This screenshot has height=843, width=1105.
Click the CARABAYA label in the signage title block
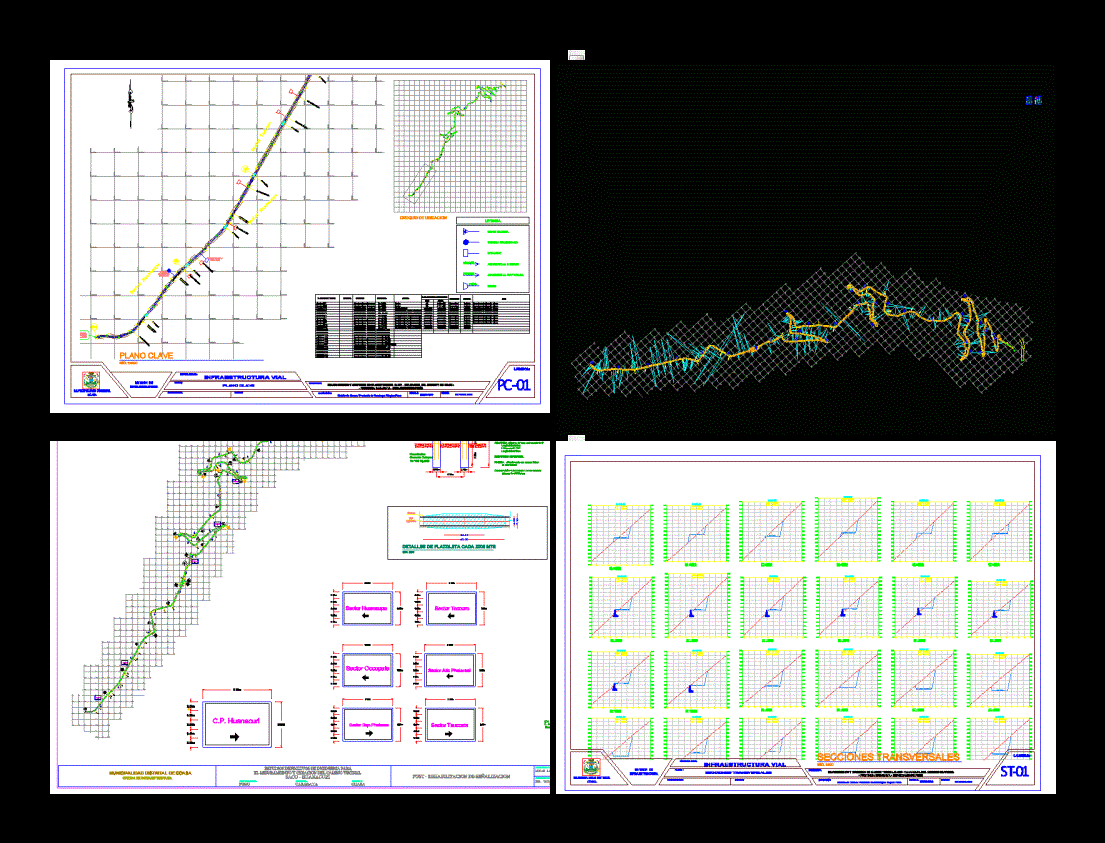(x=306, y=784)
